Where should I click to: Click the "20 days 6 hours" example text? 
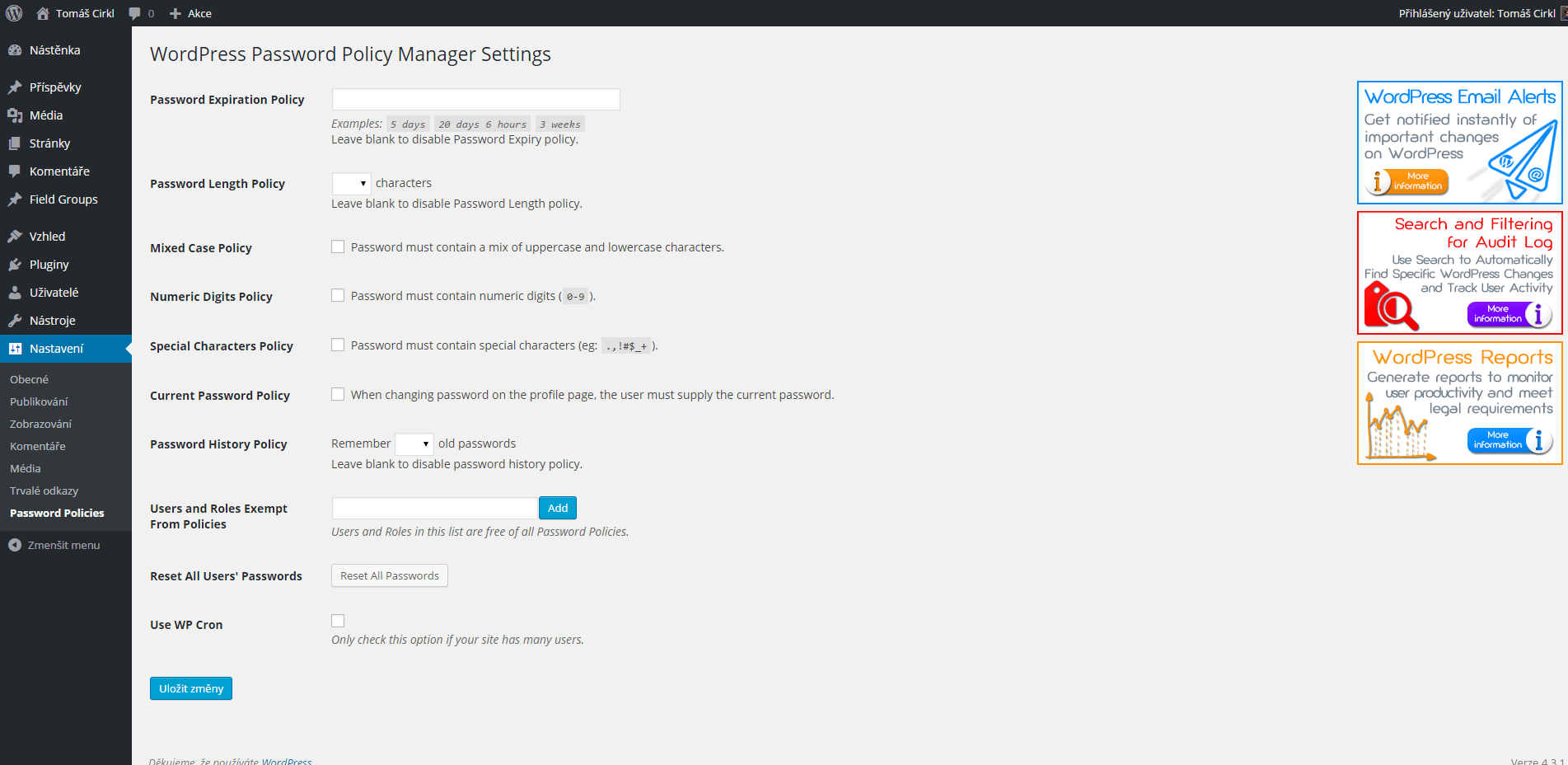point(482,124)
